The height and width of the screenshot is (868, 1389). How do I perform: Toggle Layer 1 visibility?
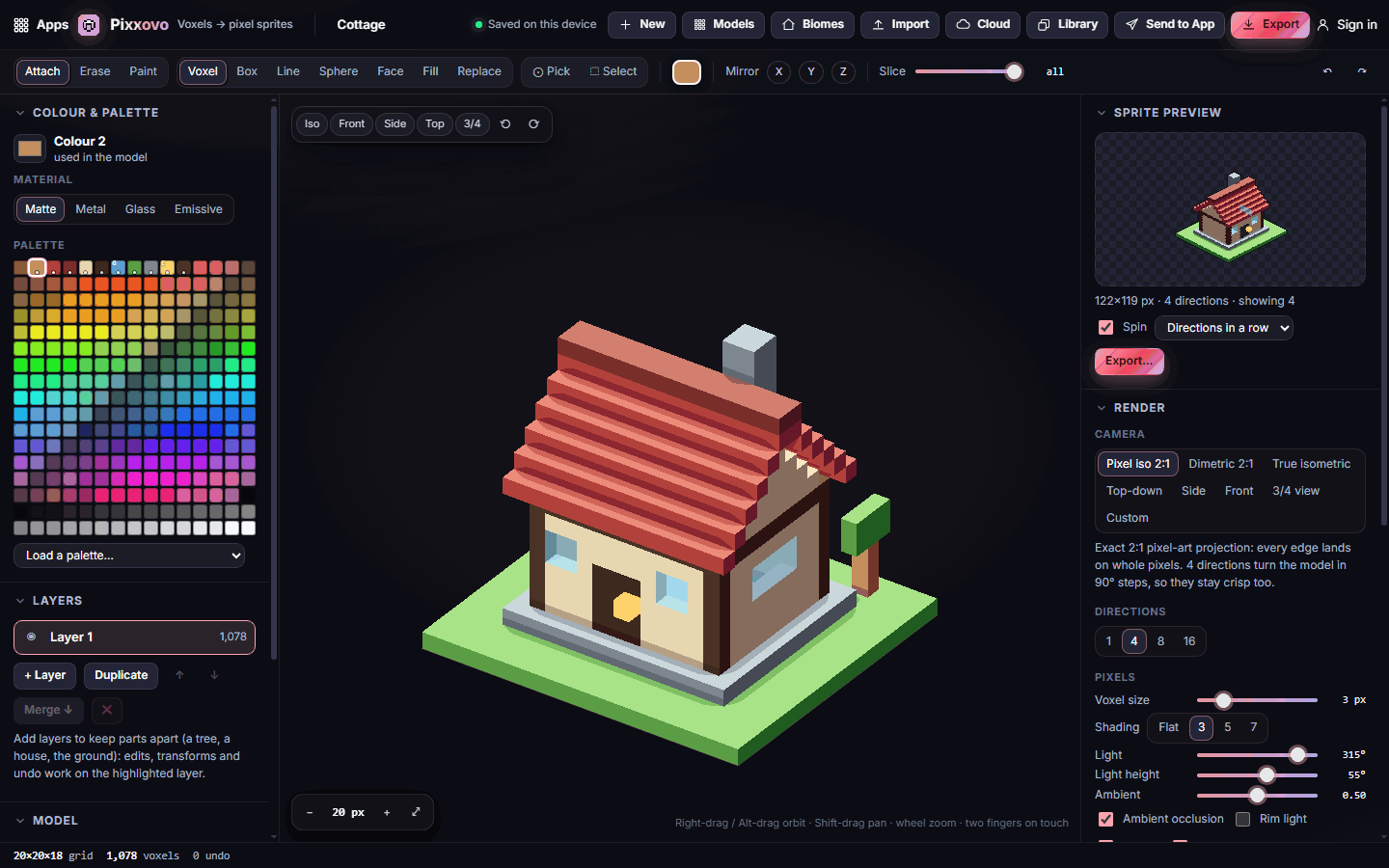coord(31,637)
